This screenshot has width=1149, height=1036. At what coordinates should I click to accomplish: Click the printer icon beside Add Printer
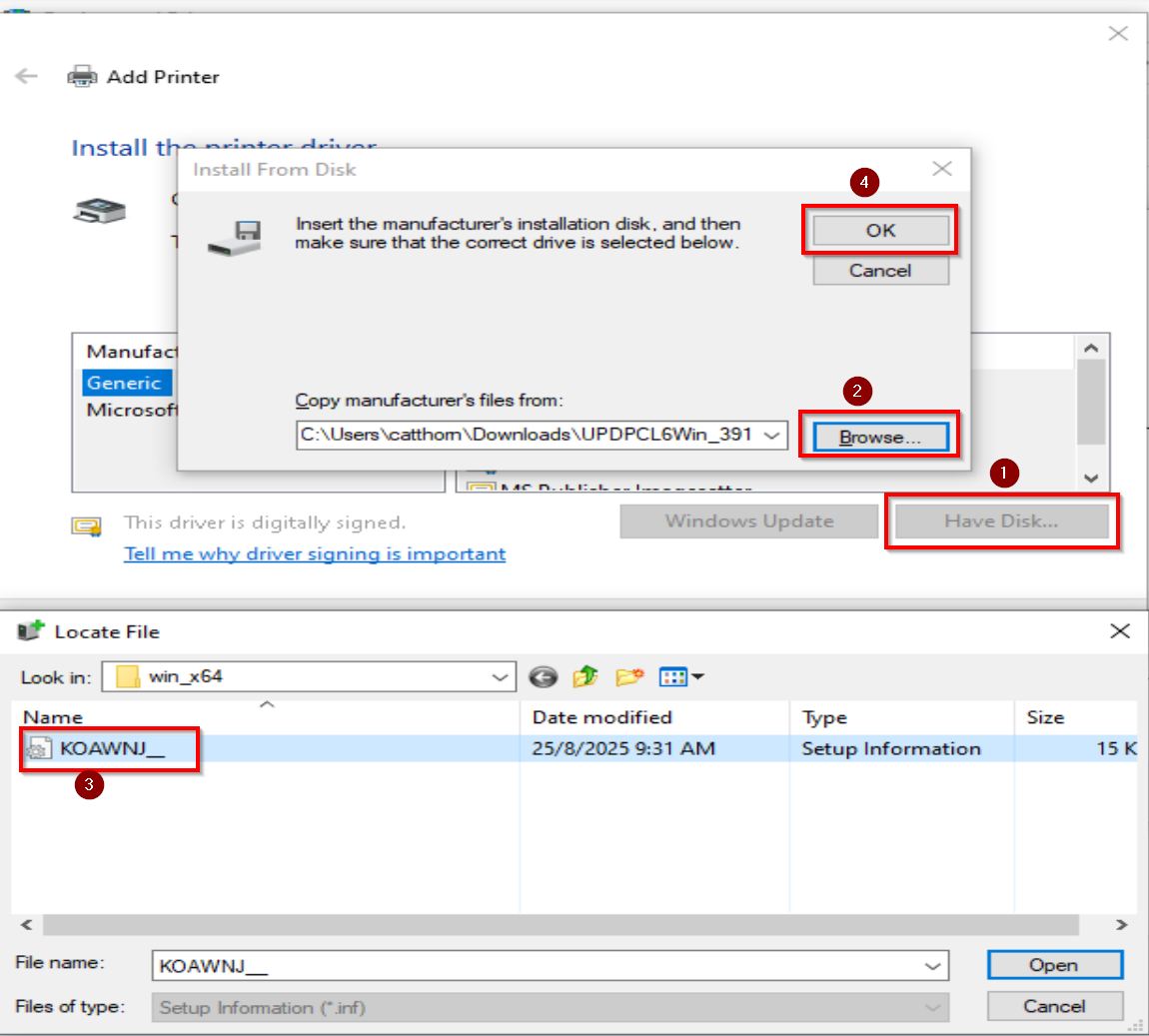(82, 76)
